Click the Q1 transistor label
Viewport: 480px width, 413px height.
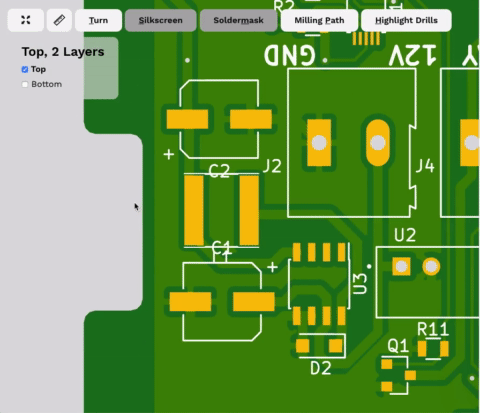pos(398,346)
